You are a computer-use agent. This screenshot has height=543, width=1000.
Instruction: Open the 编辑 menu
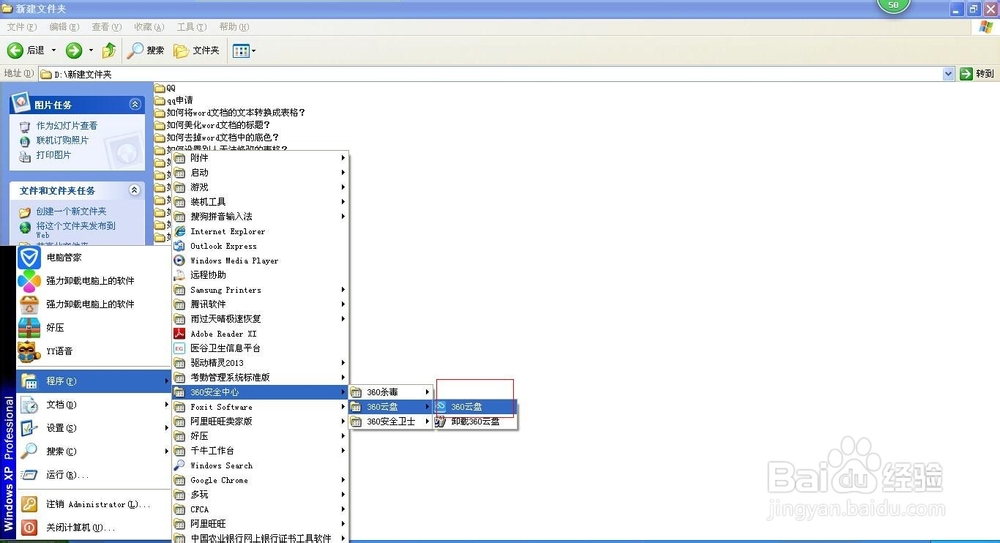[x=64, y=27]
